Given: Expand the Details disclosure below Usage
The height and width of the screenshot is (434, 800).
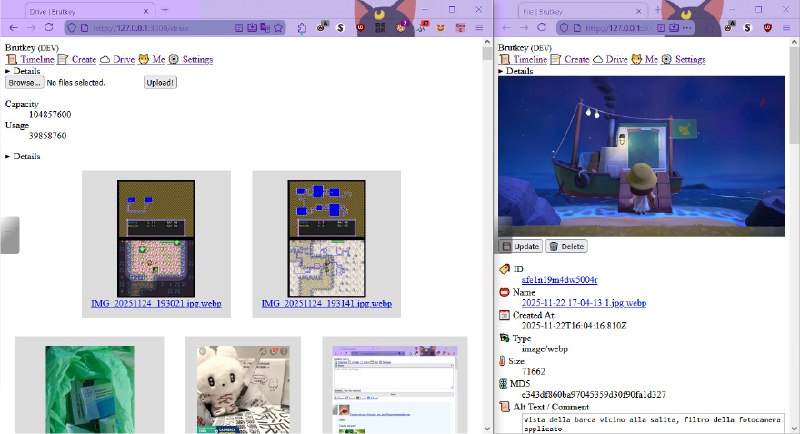Looking at the screenshot, I should [22, 157].
